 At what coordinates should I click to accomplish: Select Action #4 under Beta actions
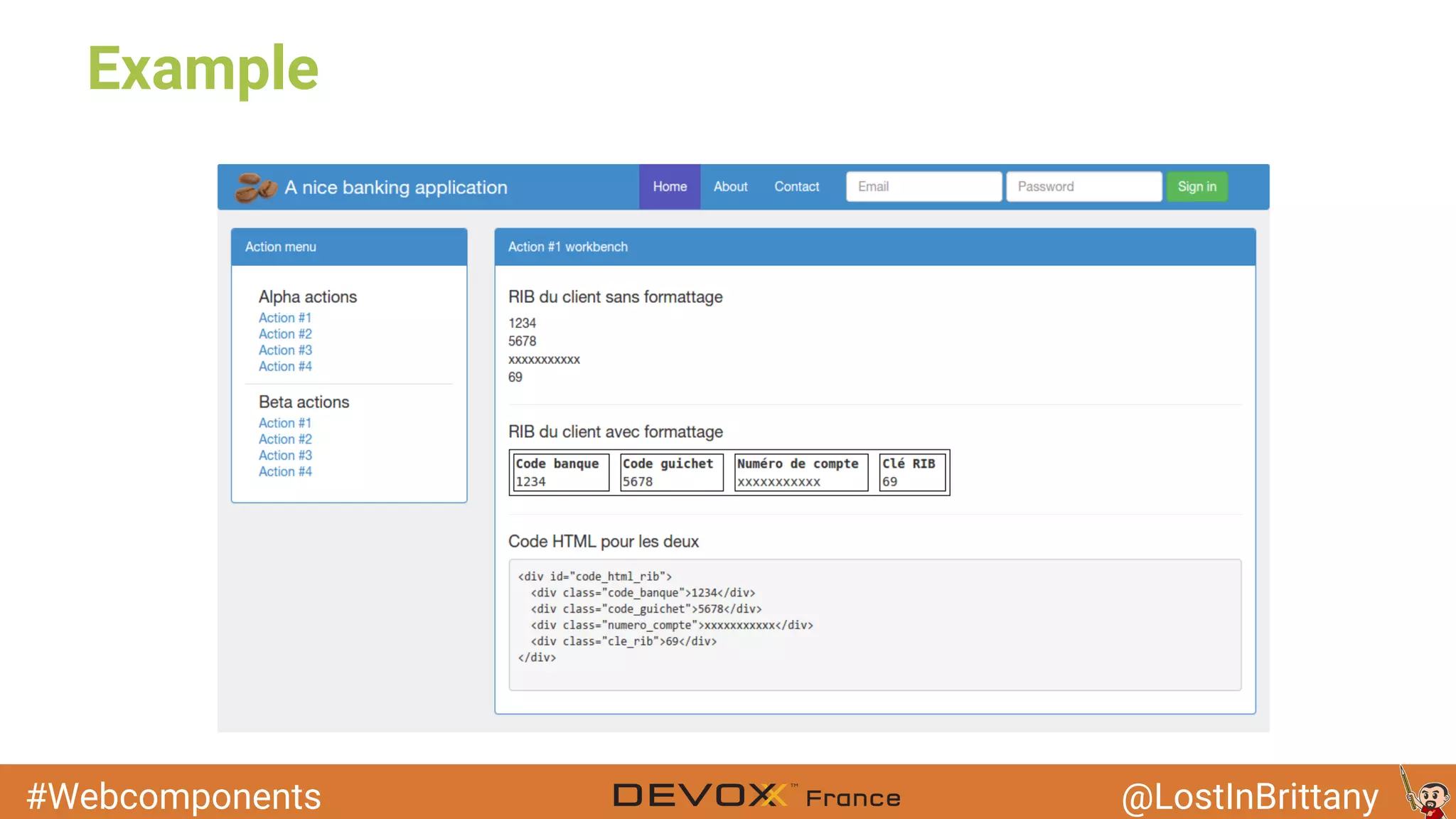click(284, 472)
